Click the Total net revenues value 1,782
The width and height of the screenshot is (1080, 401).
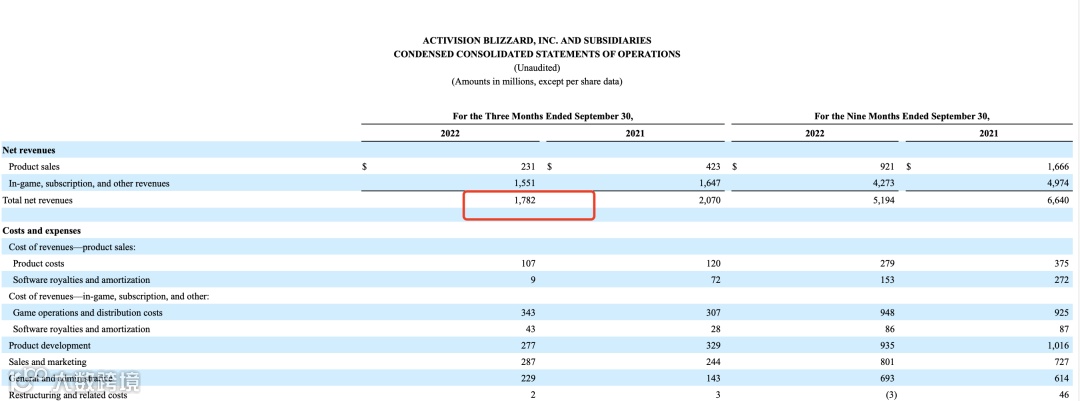[525, 200]
